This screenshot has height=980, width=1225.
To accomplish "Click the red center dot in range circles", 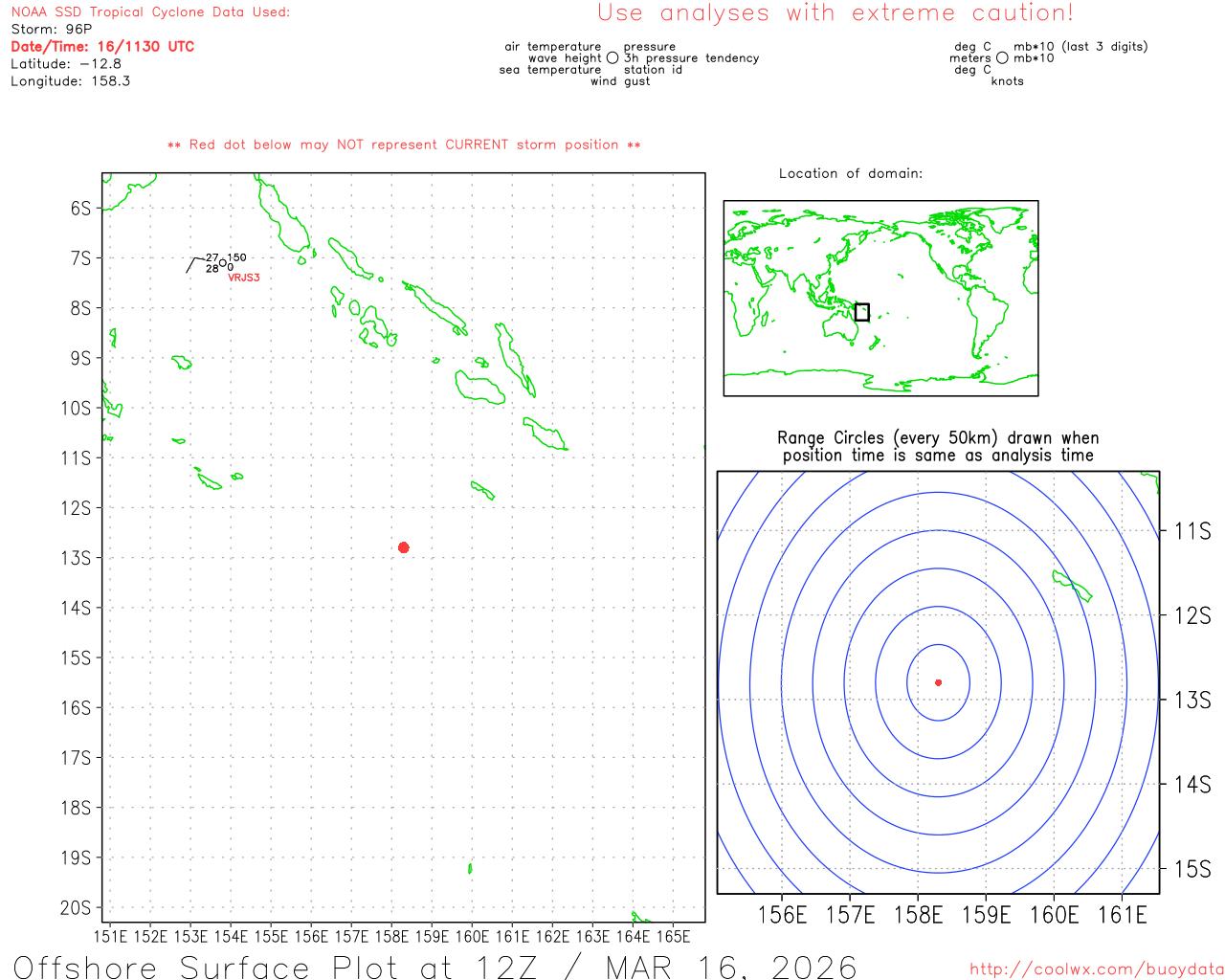I will click(x=938, y=682).
